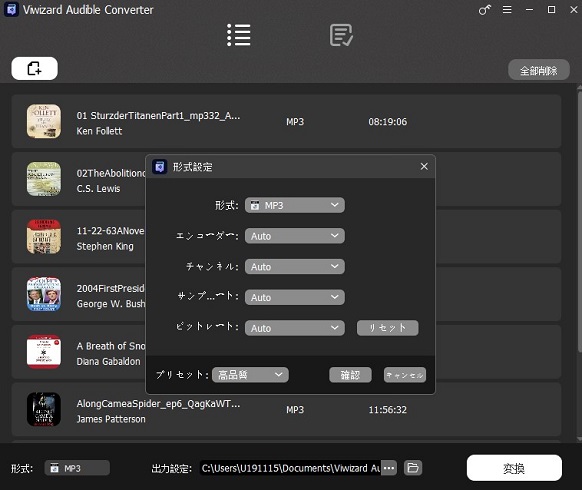Minimize the Viwizard window

(529, 10)
